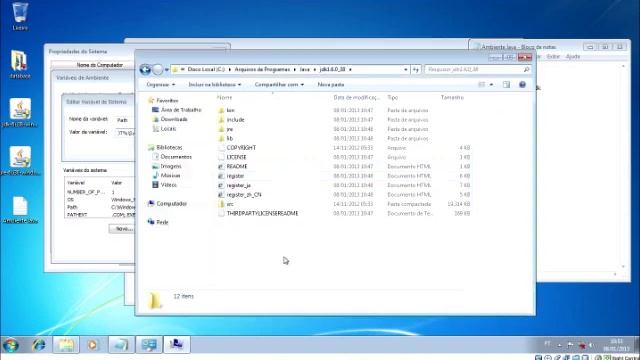
Task: Select the register HTML document
Action: click(235, 176)
